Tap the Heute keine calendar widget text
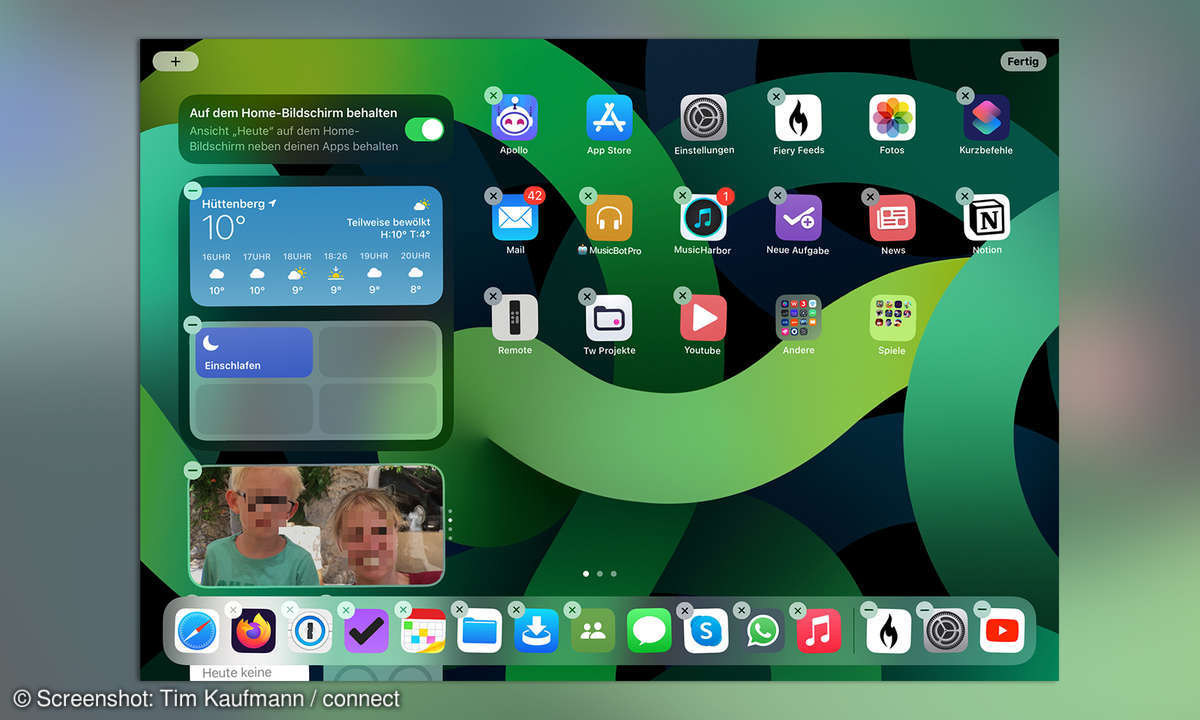The height and width of the screenshot is (720, 1200). pos(236,673)
